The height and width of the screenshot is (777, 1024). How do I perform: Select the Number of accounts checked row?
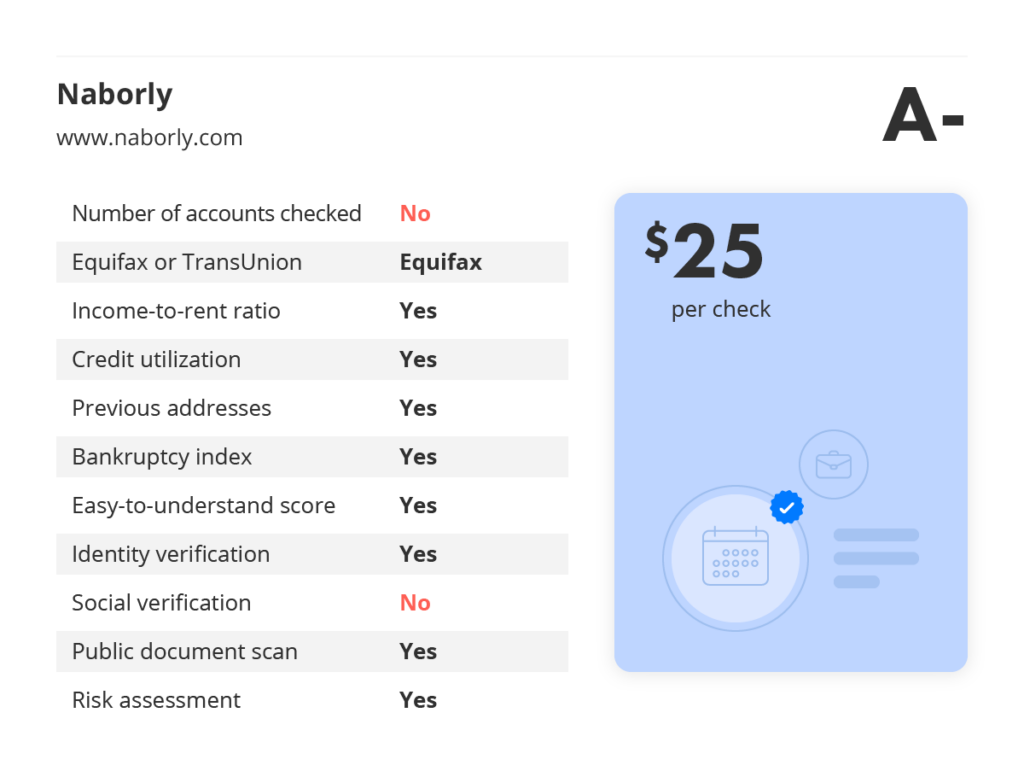point(312,214)
